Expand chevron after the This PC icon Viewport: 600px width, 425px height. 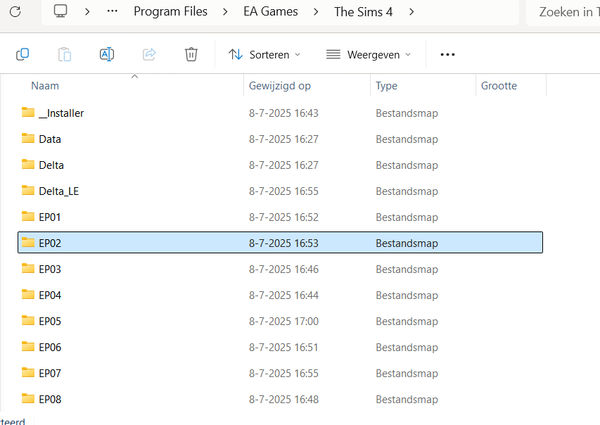[87, 12]
